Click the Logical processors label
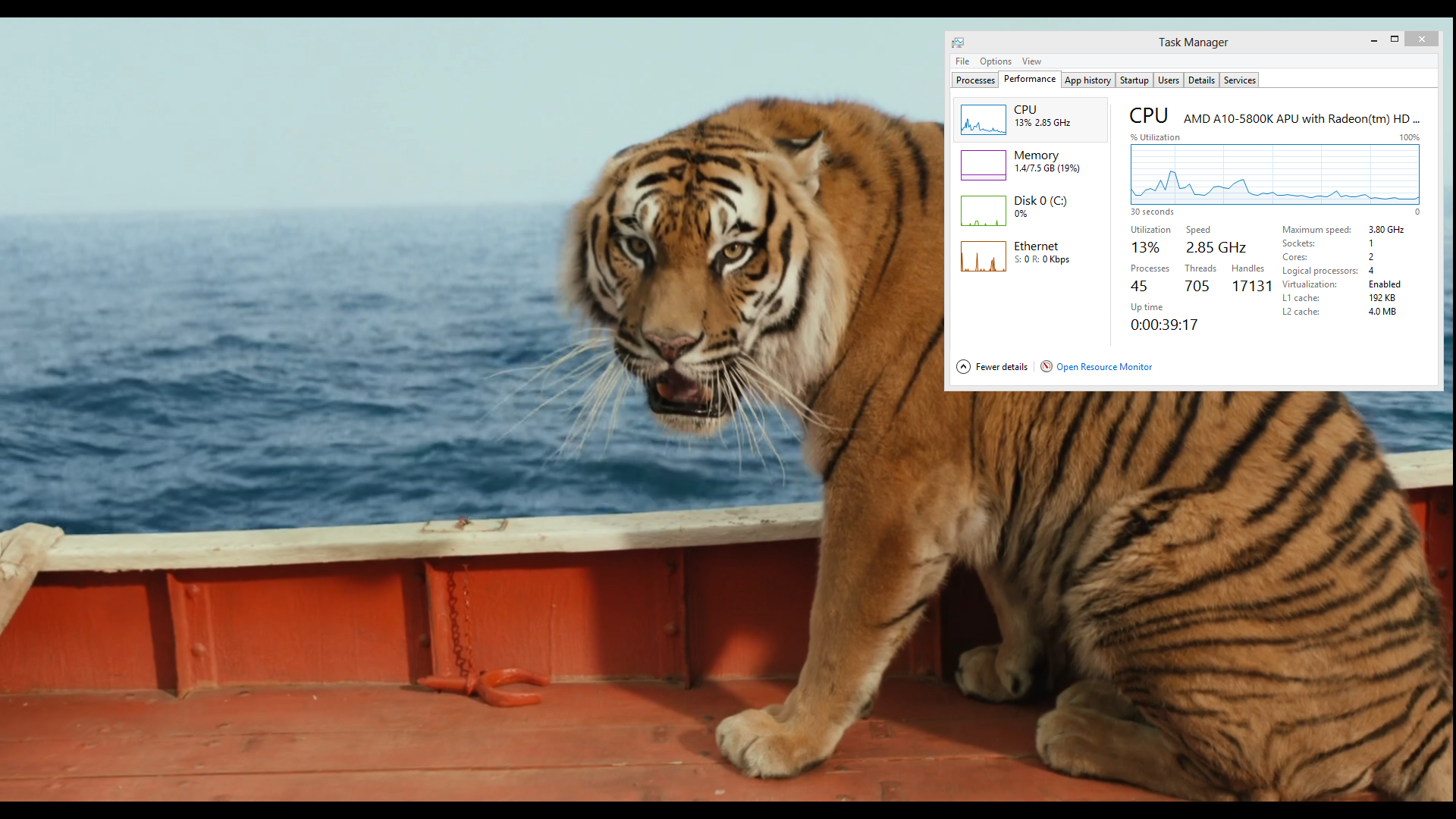 (x=1320, y=271)
